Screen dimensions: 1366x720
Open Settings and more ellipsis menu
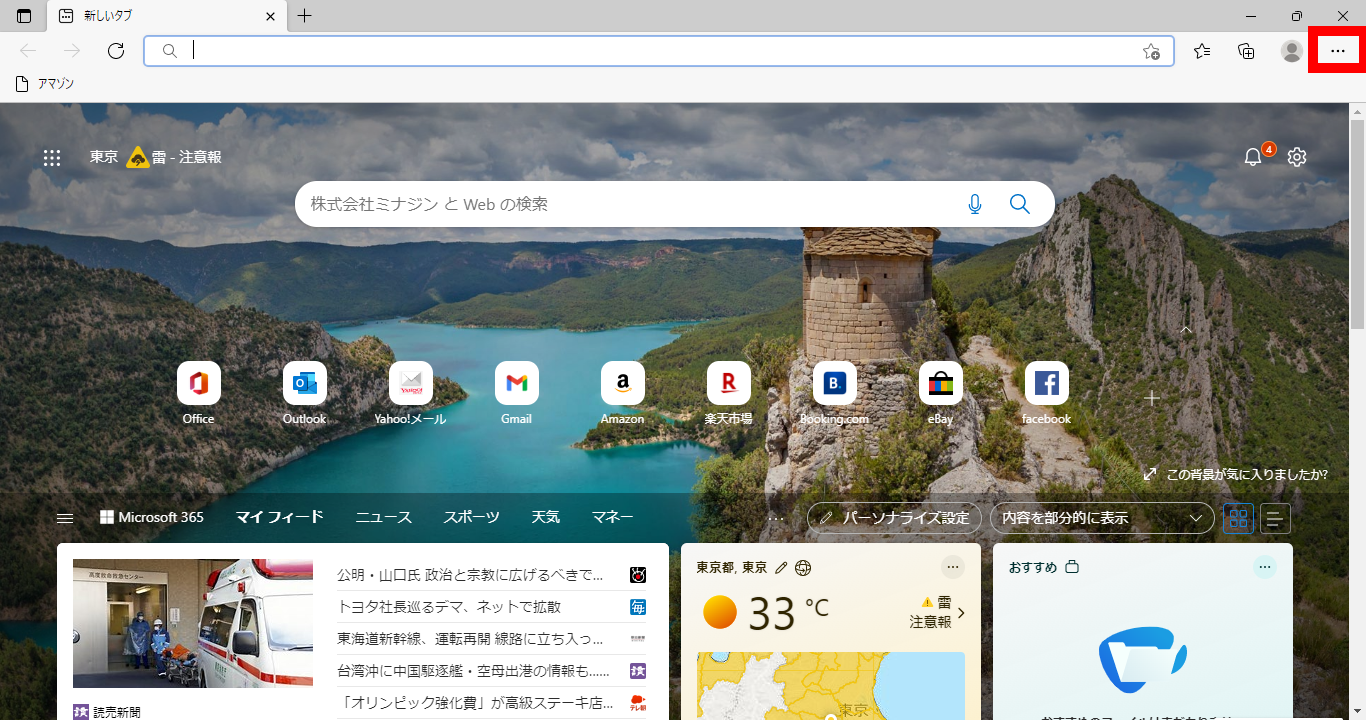1338,51
